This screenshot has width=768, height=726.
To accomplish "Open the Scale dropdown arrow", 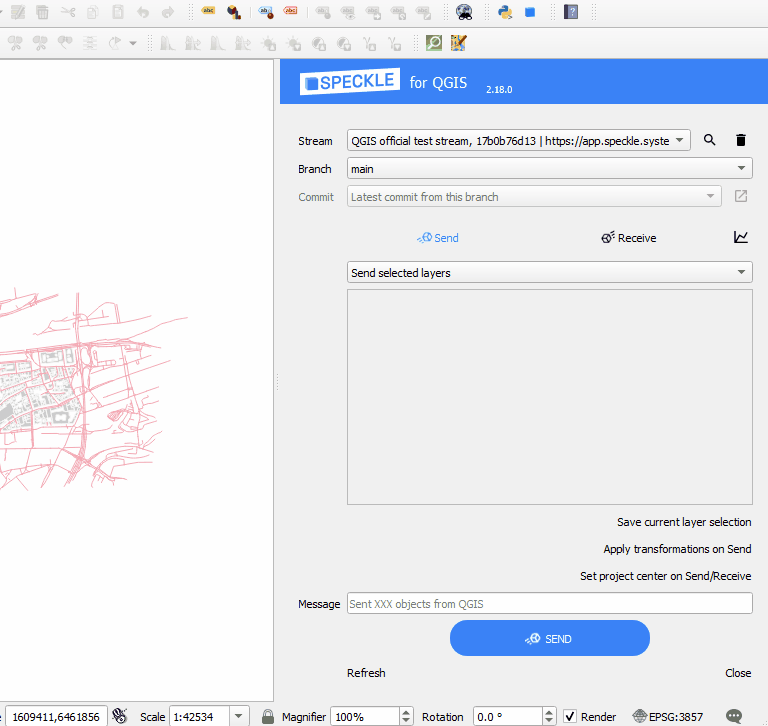I will [239, 716].
